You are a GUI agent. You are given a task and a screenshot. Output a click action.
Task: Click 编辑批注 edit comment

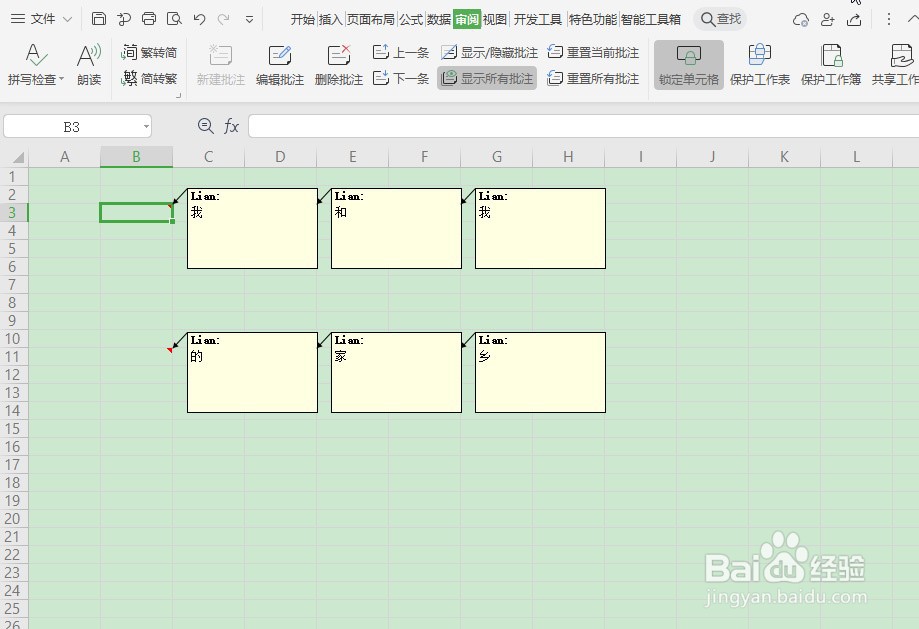[x=280, y=64]
